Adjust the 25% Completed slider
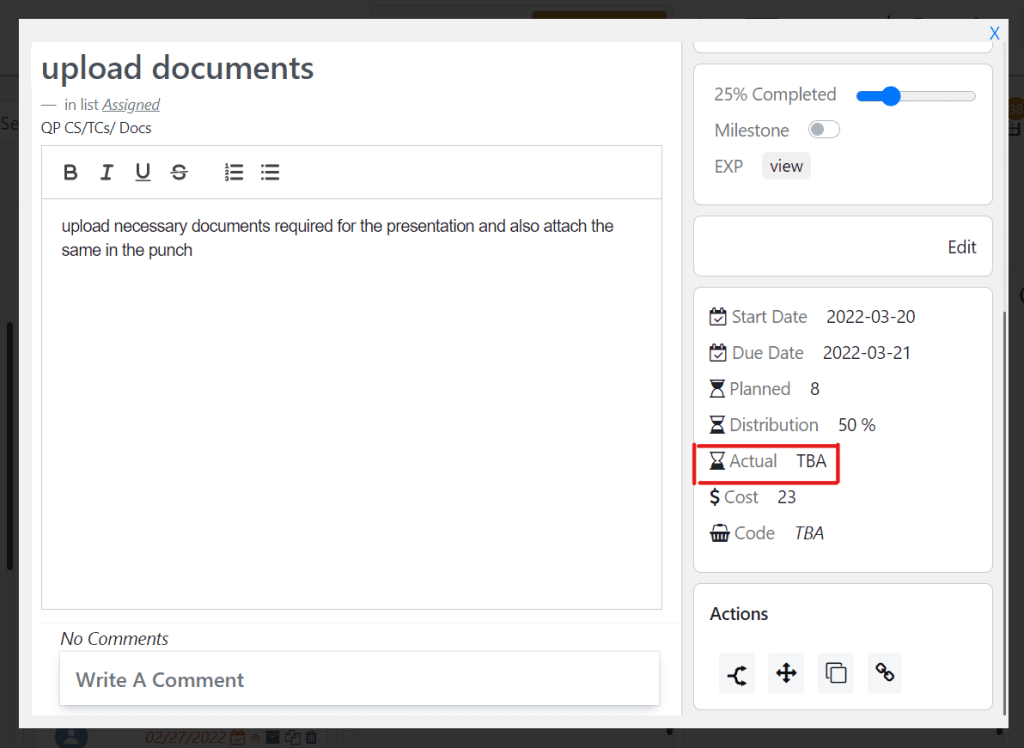 click(x=916, y=96)
